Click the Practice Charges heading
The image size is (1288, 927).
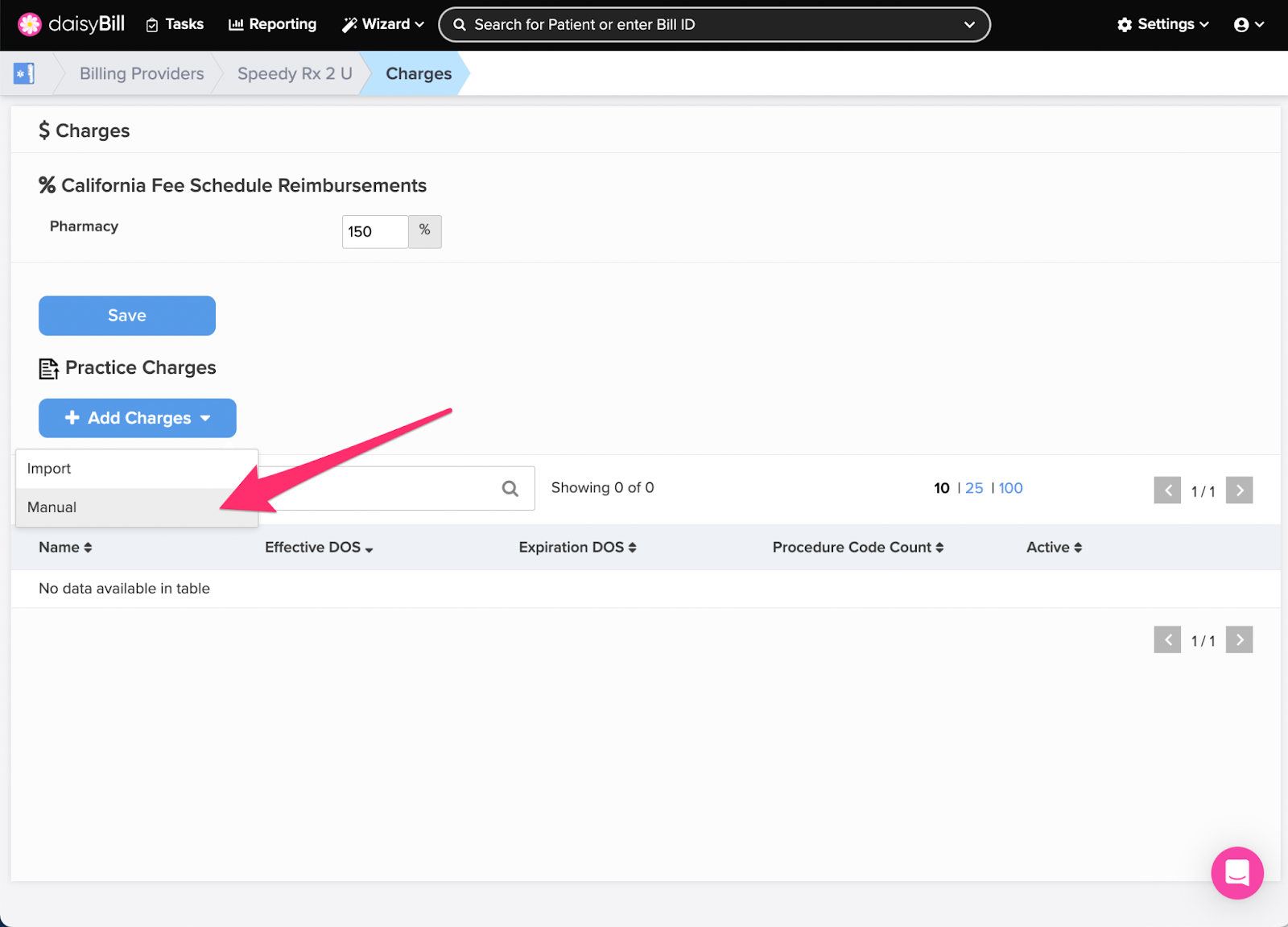tap(127, 367)
